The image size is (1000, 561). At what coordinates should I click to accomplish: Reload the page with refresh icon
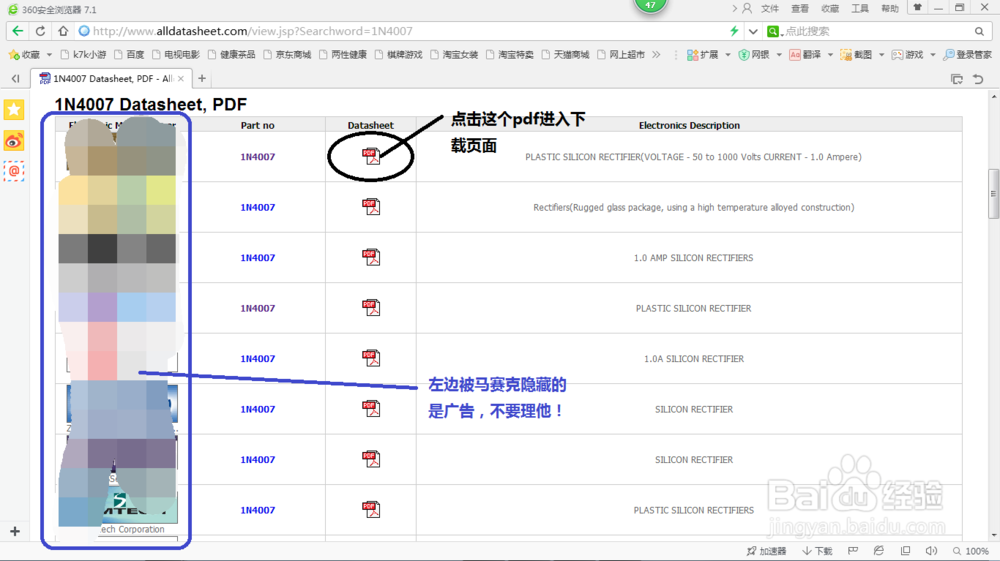tap(40, 31)
